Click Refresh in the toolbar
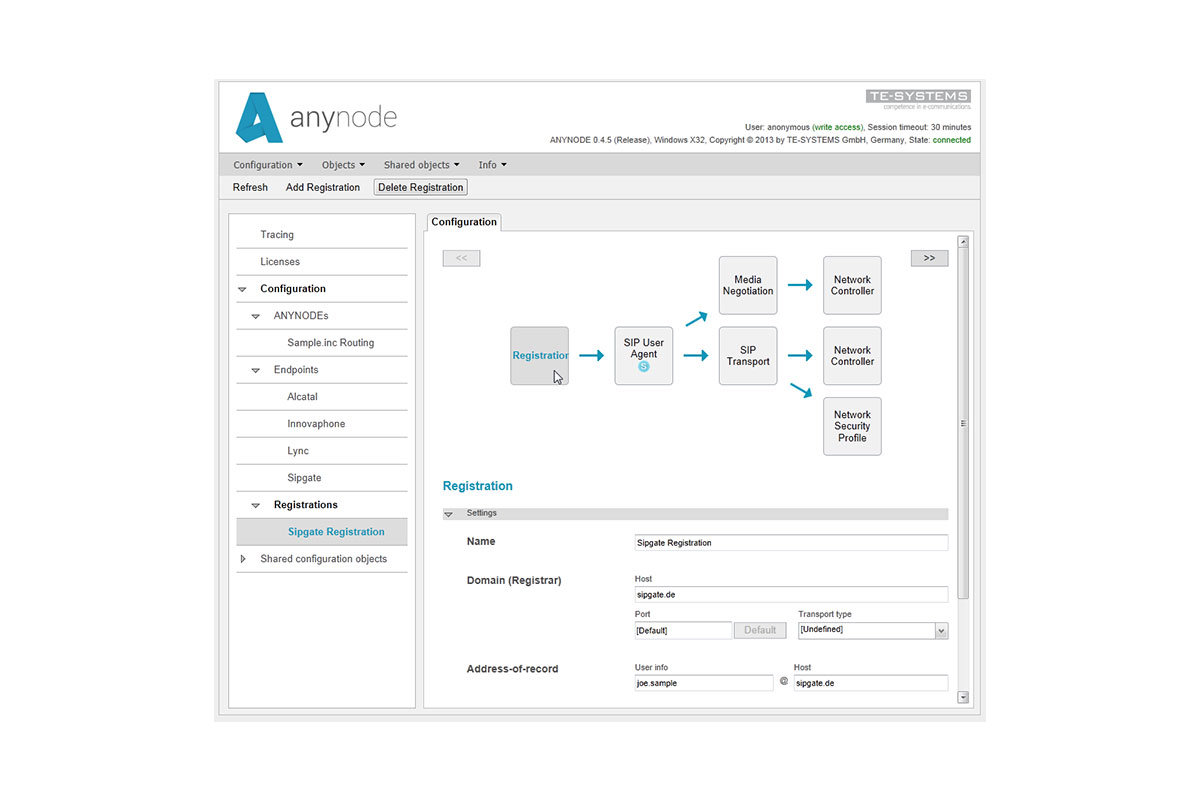Viewport: 1200px width, 800px height. pos(250,187)
